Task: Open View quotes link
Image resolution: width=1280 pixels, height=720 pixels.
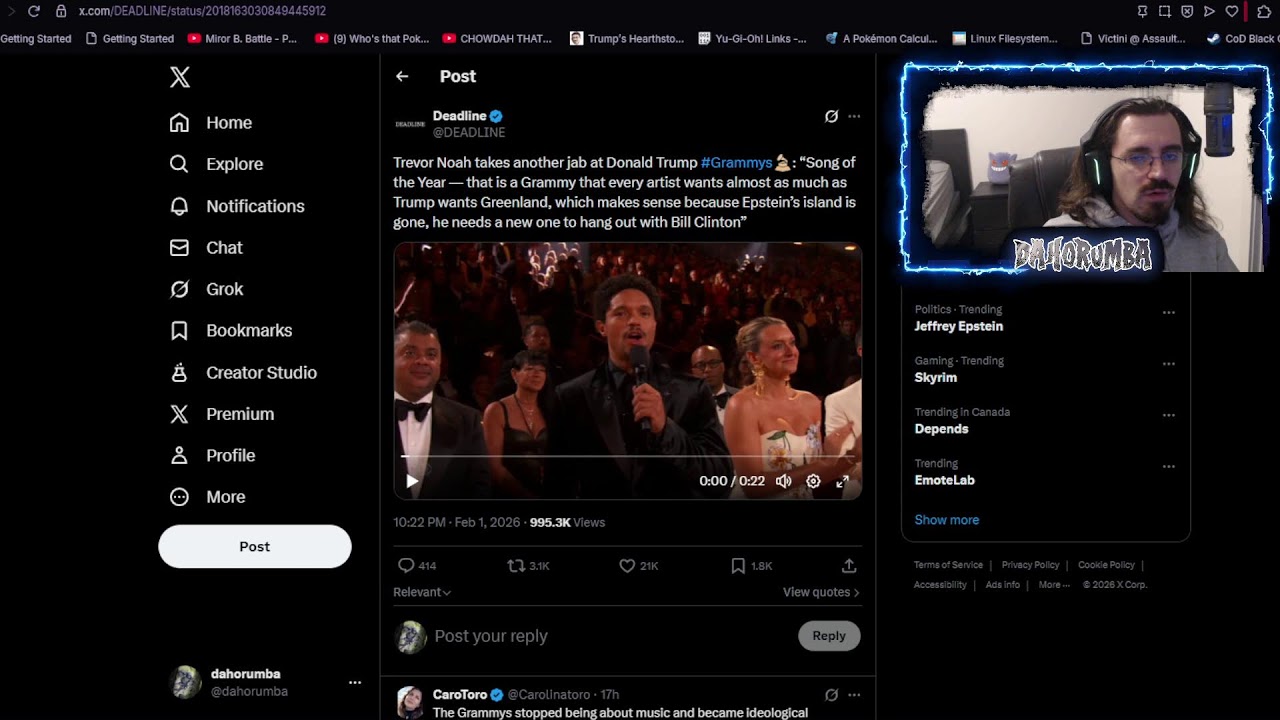Action: pyautogui.click(x=821, y=592)
